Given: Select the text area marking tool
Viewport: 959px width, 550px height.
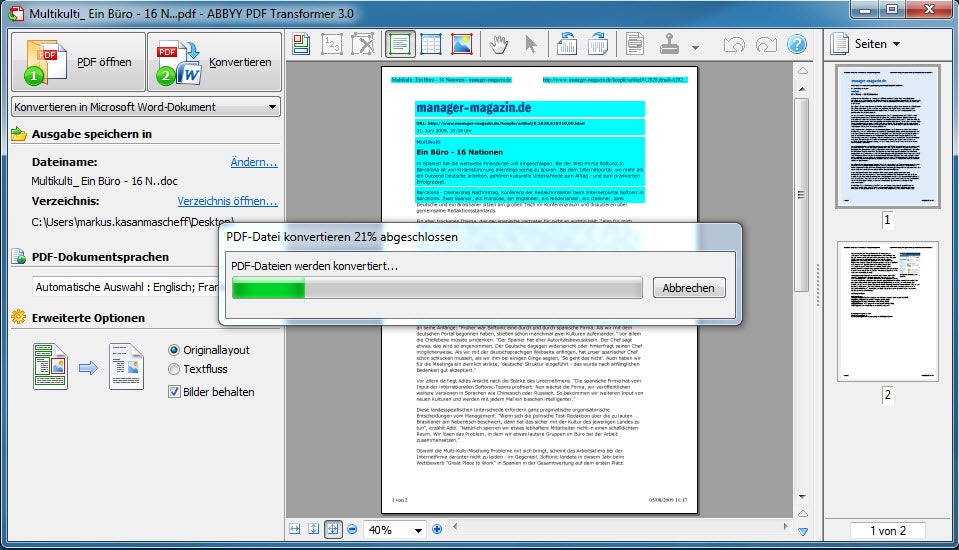Looking at the screenshot, I should pyautogui.click(x=401, y=45).
